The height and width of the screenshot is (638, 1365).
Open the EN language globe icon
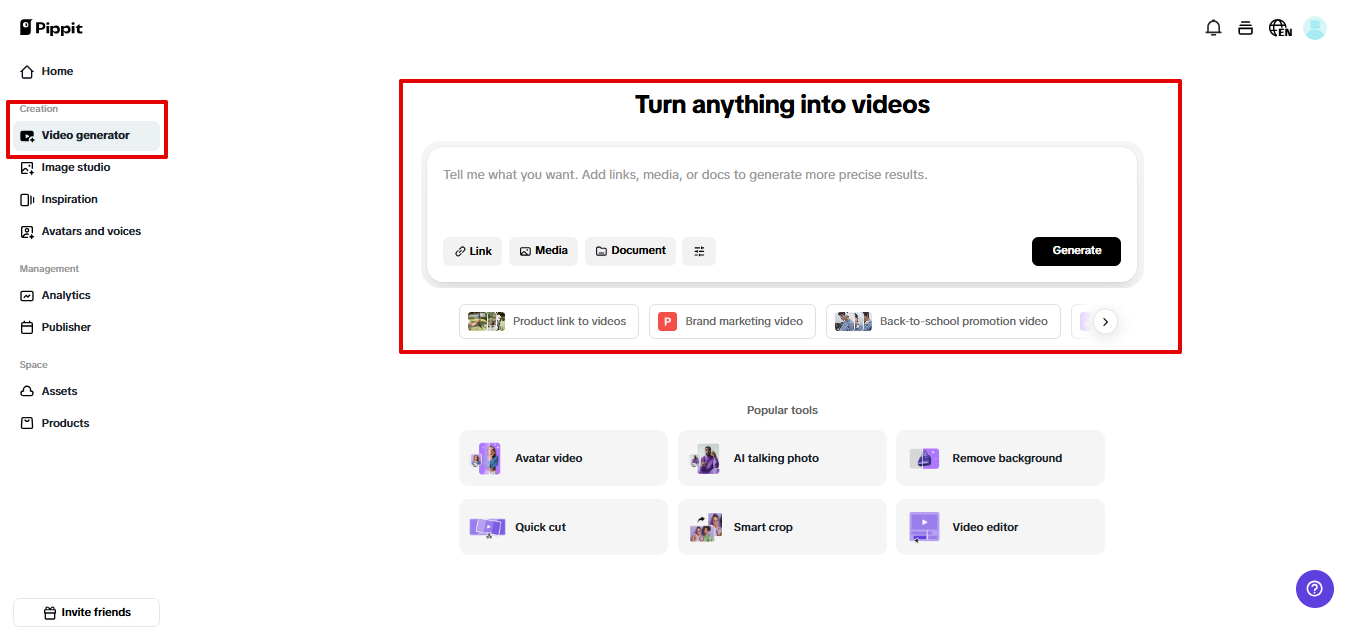point(1280,27)
